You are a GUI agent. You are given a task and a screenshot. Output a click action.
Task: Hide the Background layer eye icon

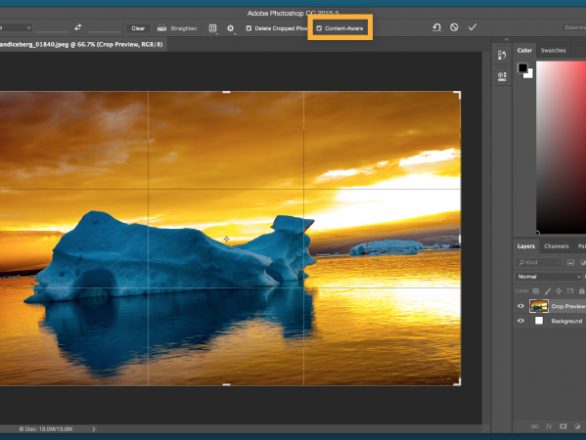click(521, 321)
